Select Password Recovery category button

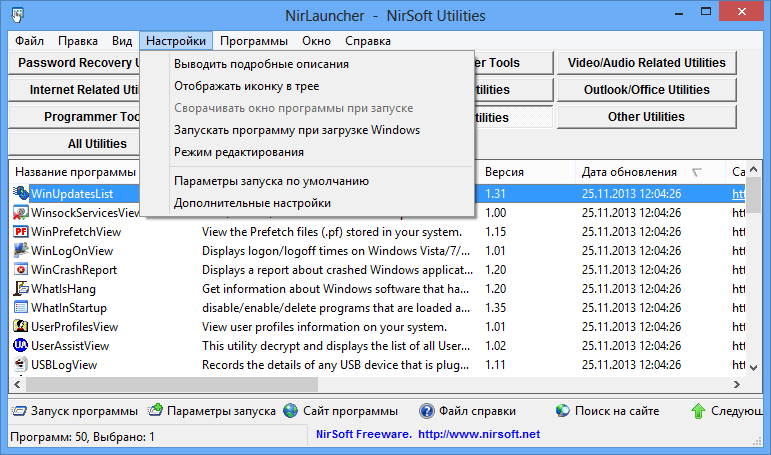tap(75, 62)
